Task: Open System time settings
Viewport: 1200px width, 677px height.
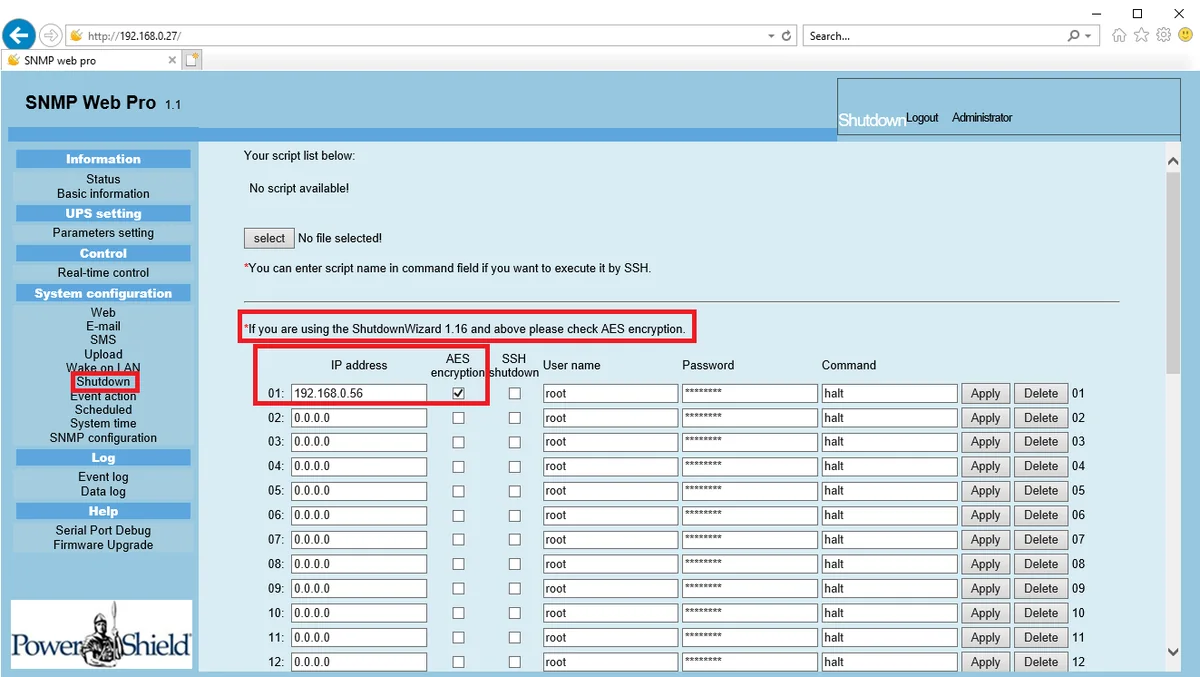Action: (x=103, y=423)
